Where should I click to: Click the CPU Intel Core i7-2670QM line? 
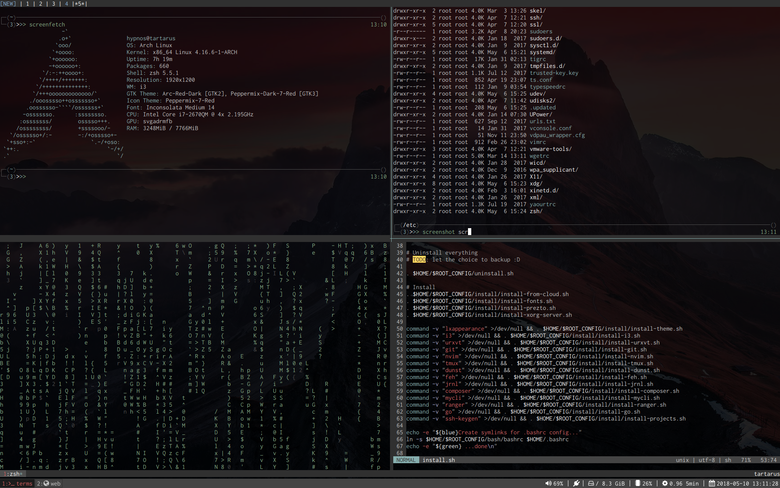pyautogui.click(x=190, y=114)
